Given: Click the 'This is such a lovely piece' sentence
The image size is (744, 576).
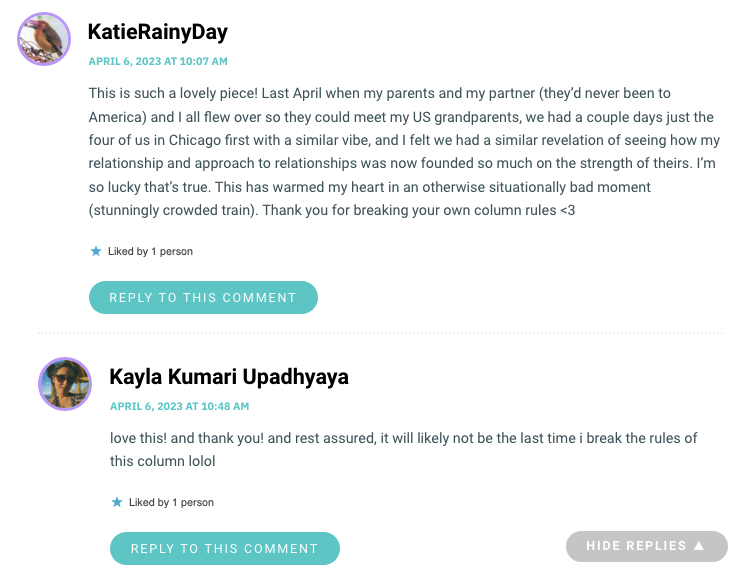Looking at the screenshot, I should point(173,93).
